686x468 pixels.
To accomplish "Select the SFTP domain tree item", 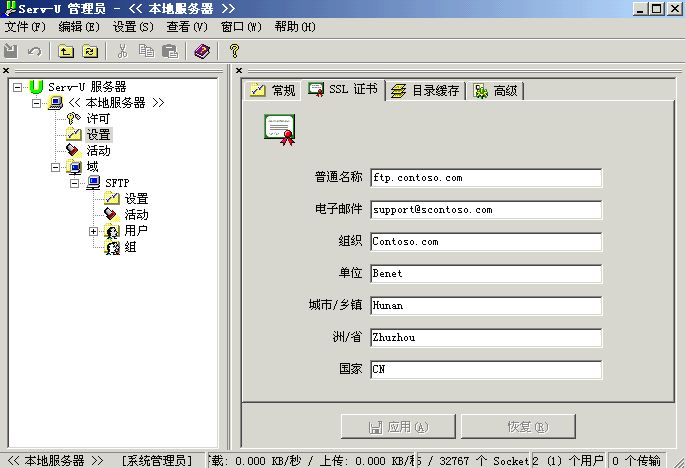I will tap(117, 183).
